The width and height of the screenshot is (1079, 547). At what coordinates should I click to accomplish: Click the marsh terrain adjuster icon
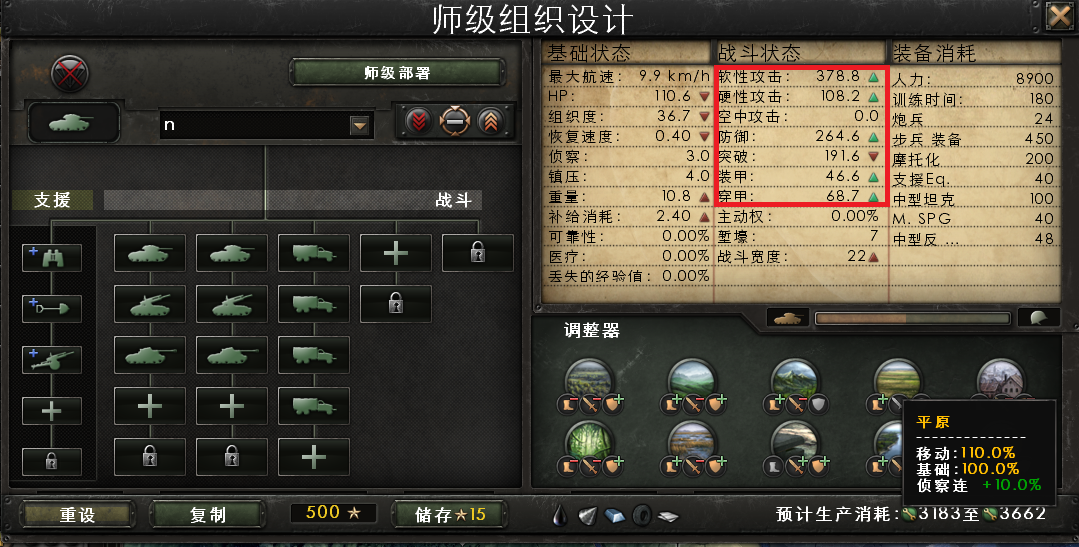tap(692, 441)
